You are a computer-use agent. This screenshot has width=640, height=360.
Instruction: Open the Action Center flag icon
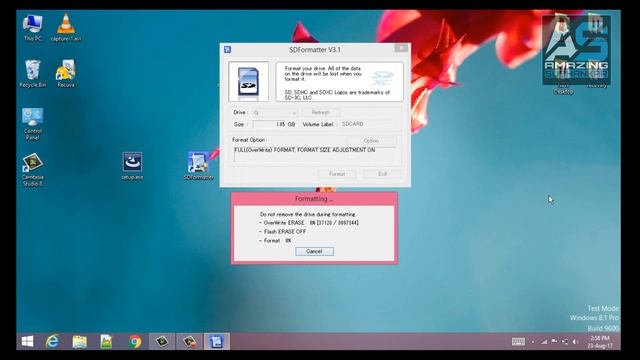coord(554,342)
